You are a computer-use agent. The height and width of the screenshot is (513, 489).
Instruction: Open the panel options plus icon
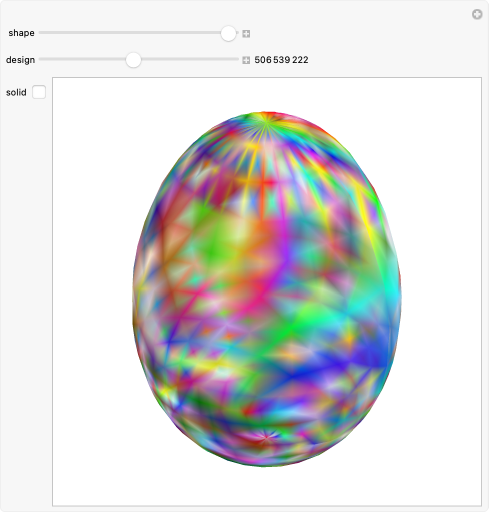pyautogui.click(x=477, y=14)
